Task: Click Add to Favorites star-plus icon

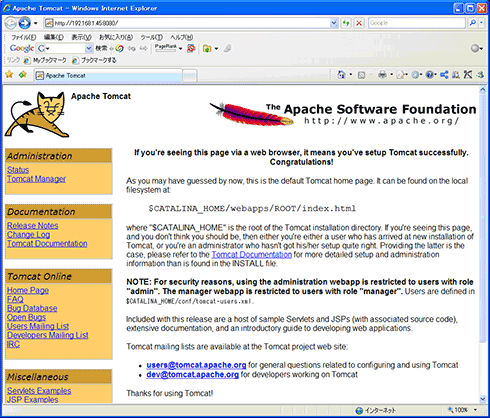Action: (x=23, y=74)
